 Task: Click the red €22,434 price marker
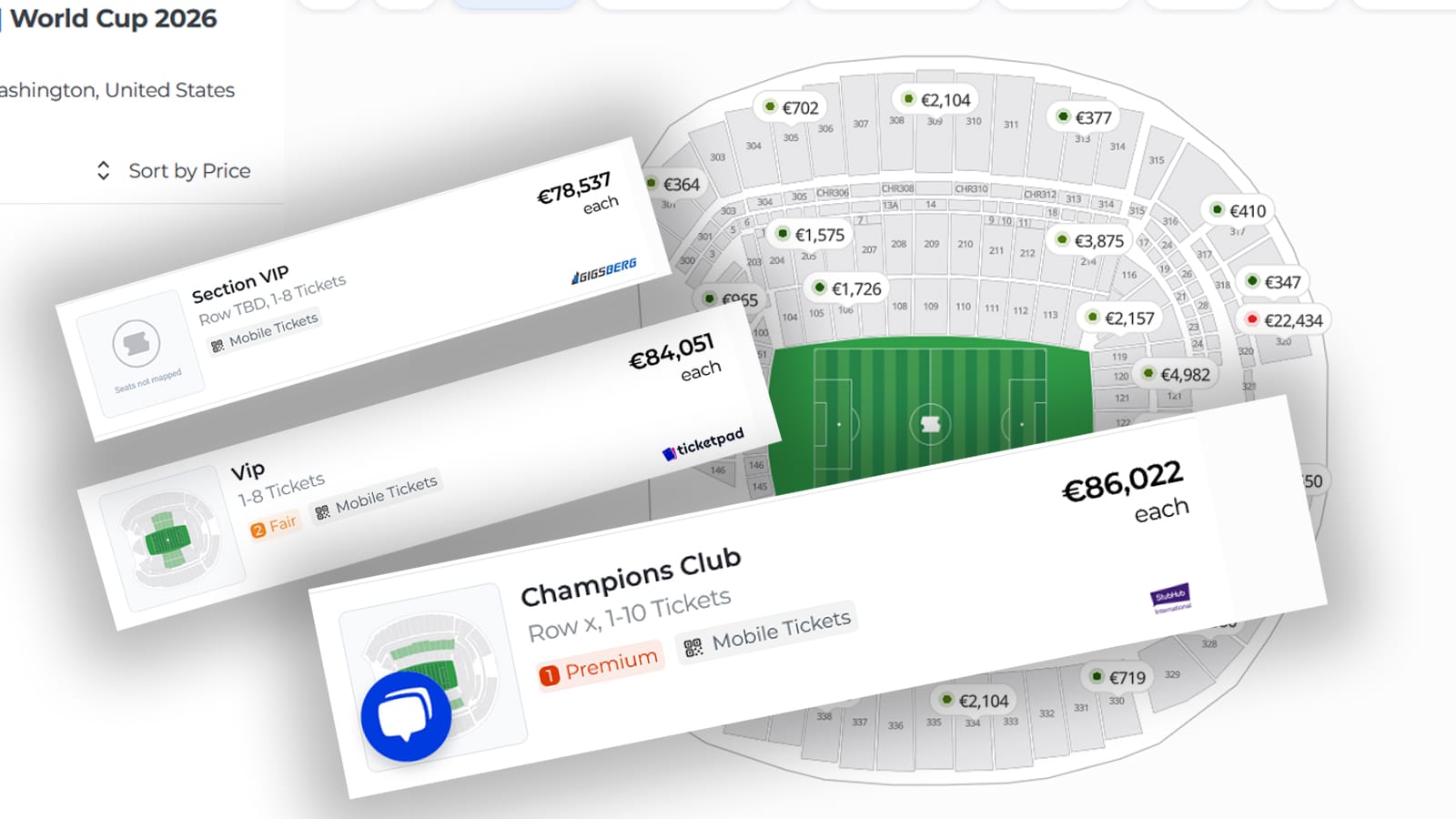click(x=1284, y=320)
